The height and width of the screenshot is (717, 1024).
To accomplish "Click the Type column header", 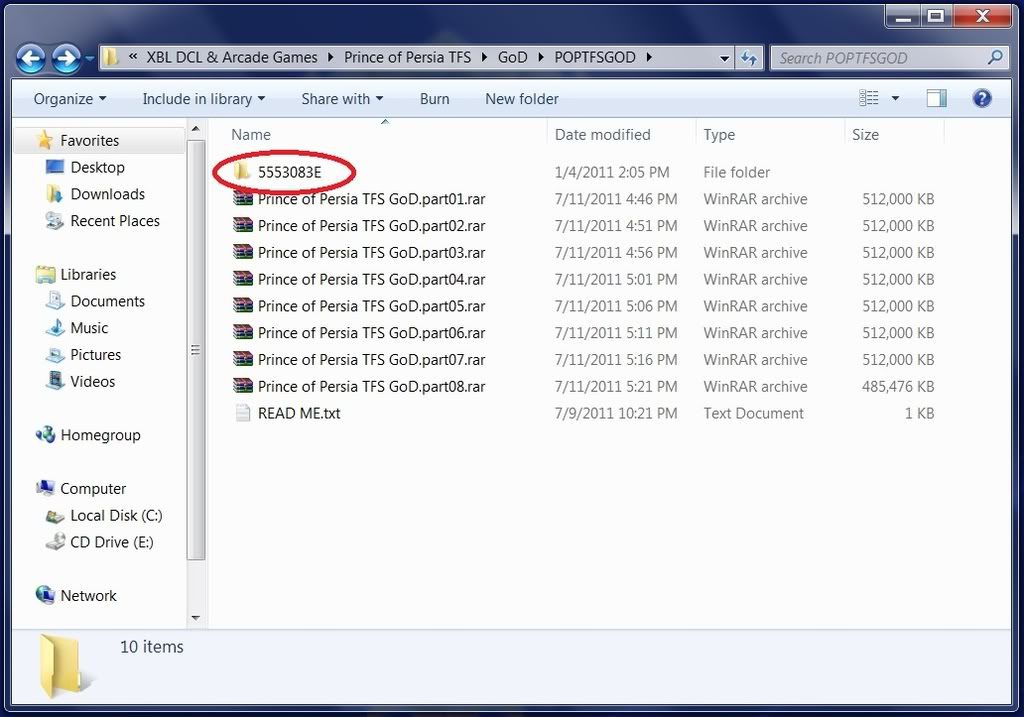I will [719, 135].
